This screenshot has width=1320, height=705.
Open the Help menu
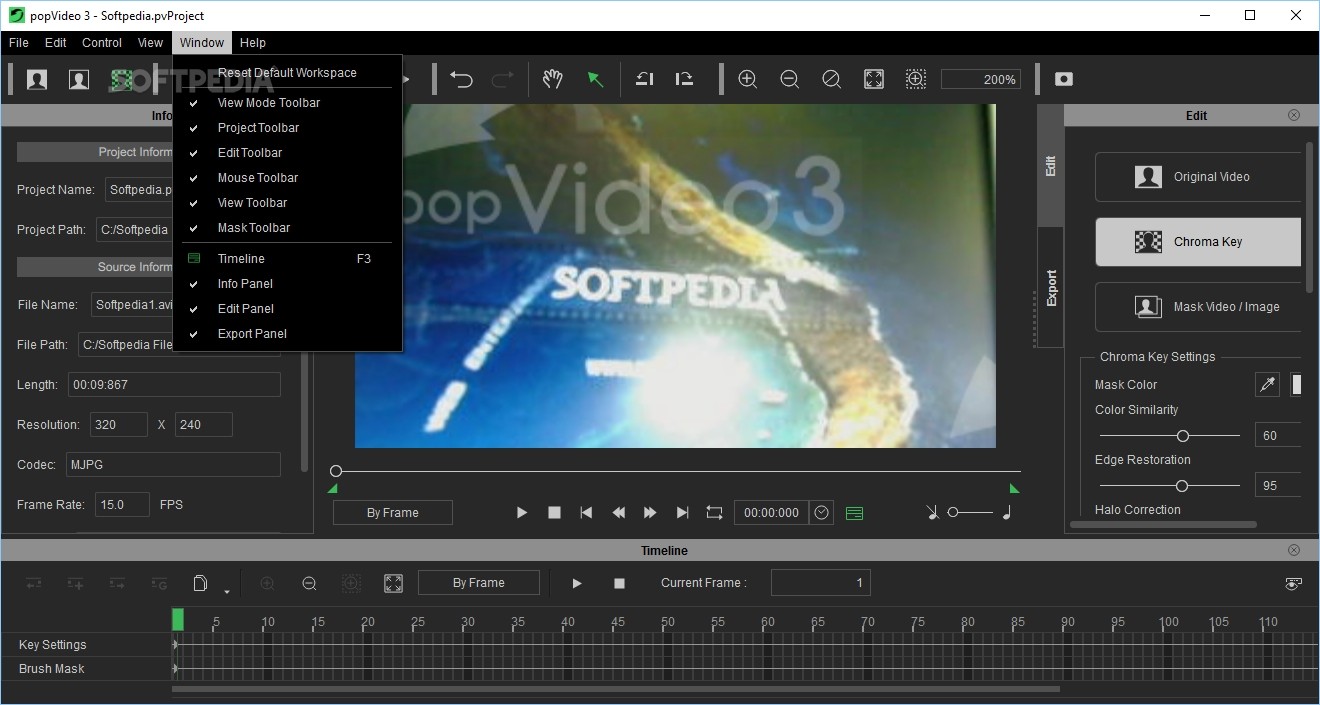point(253,43)
